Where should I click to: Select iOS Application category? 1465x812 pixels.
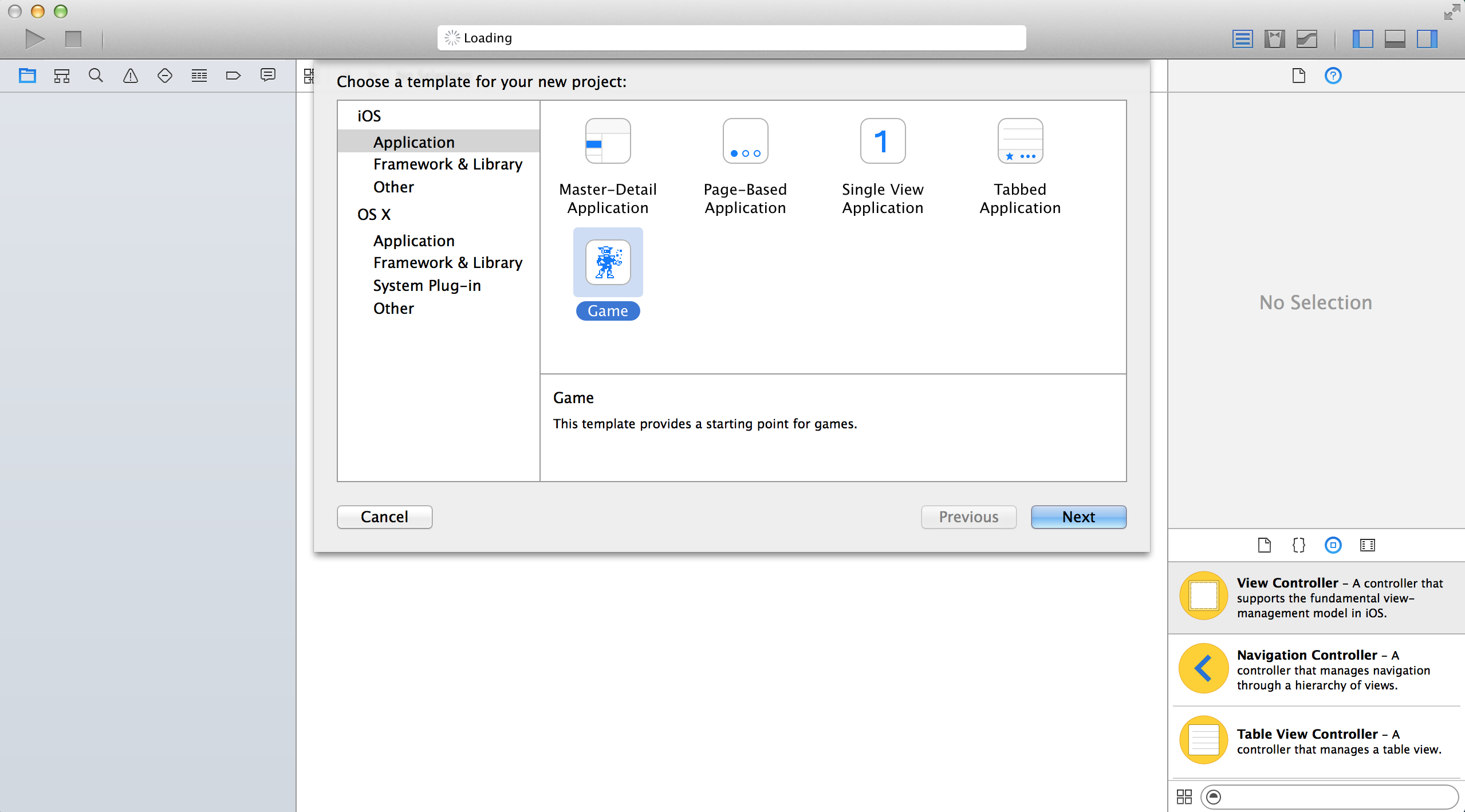pyautogui.click(x=439, y=141)
